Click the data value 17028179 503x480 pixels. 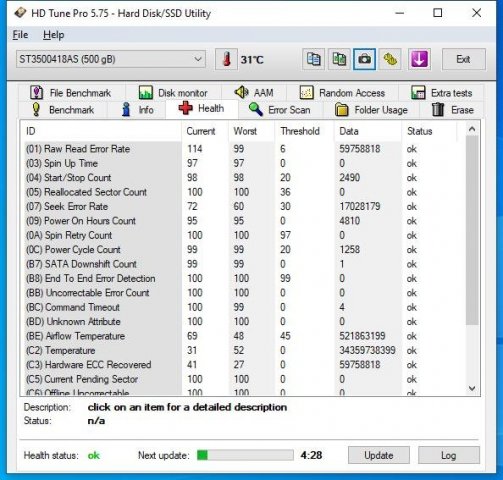pos(360,206)
